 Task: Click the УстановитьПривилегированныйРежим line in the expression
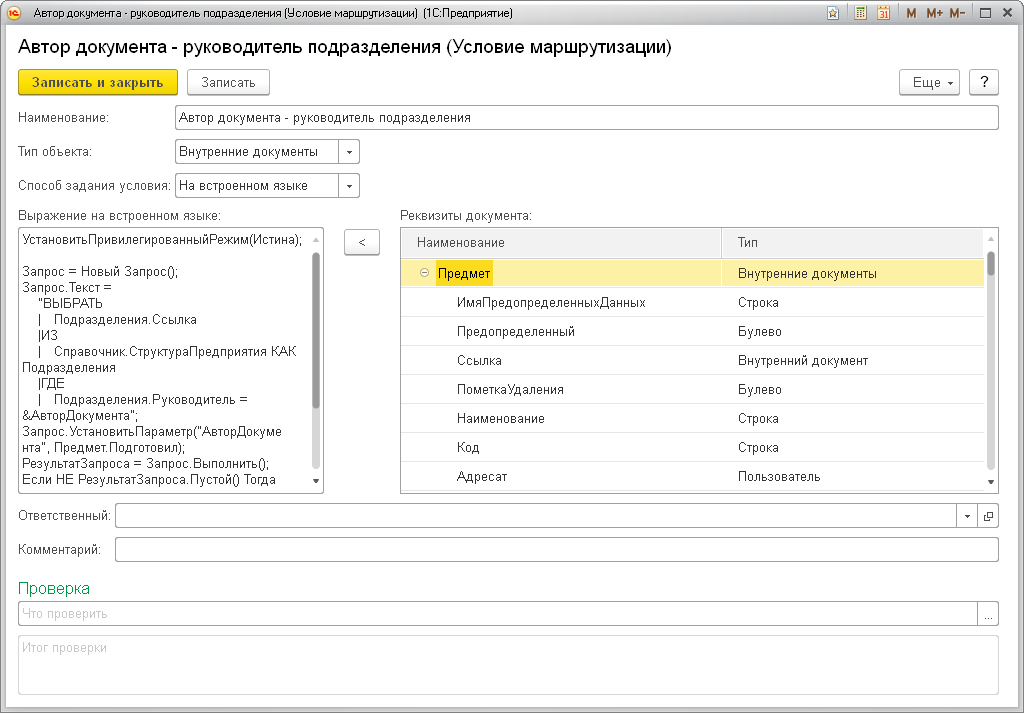coord(162,240)
